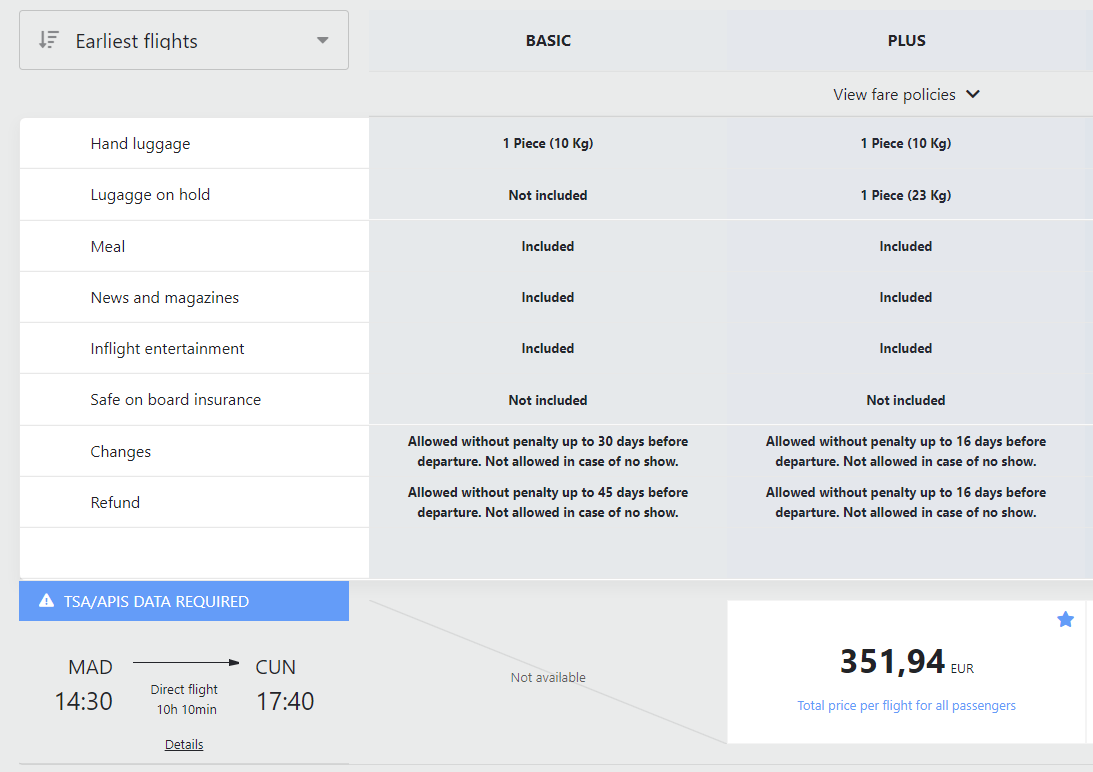1093x772 pixels.
Task: Select the Hand luggage row label
Action: 140,144
